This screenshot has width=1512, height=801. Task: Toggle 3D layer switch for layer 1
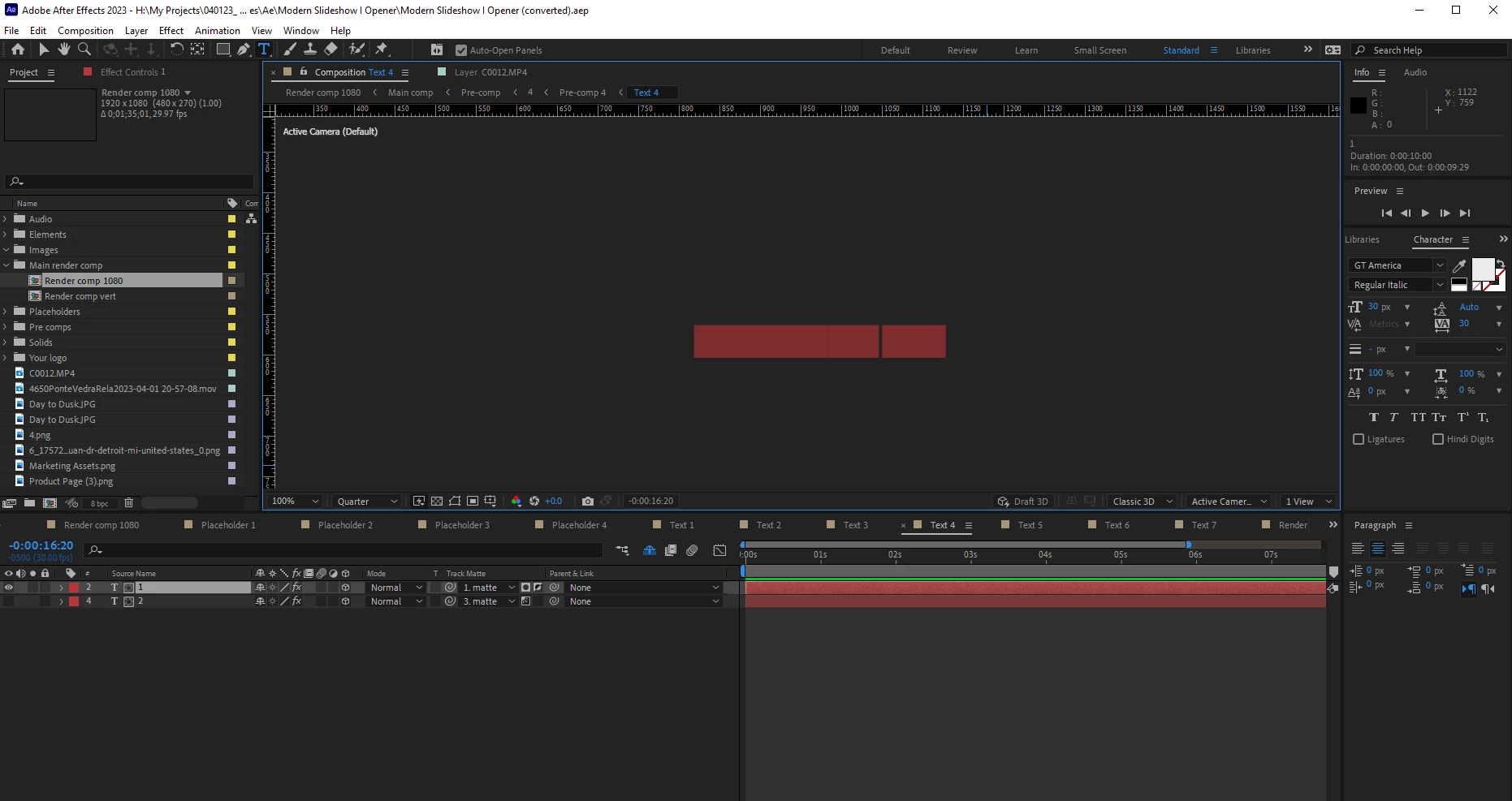(x=345, y=588)
